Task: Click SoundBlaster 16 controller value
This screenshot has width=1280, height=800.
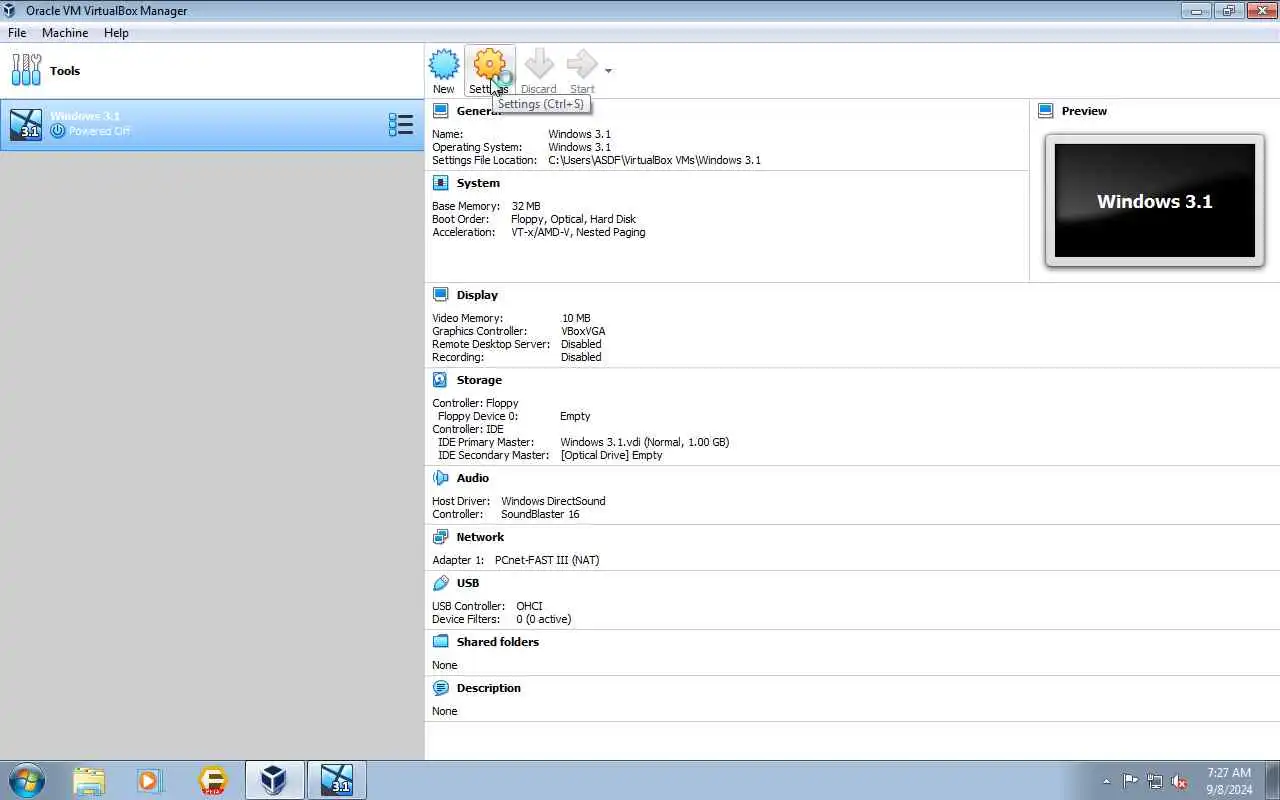Action: click(x=540, y=514)
